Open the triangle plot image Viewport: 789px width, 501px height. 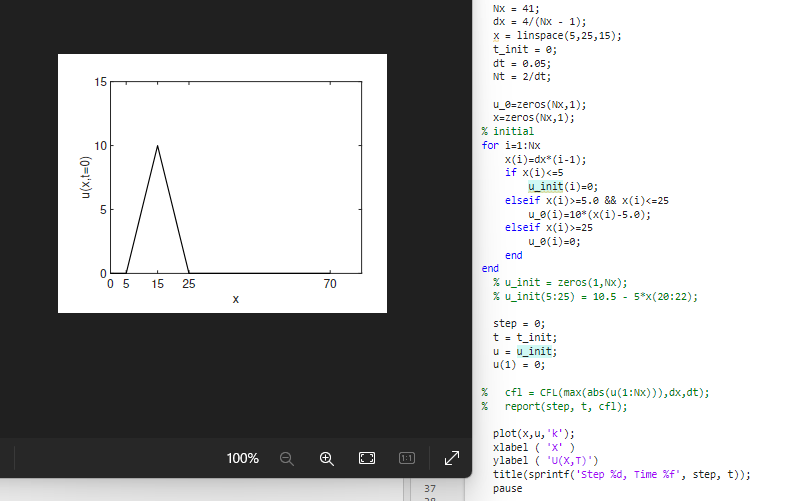[222, 183]
